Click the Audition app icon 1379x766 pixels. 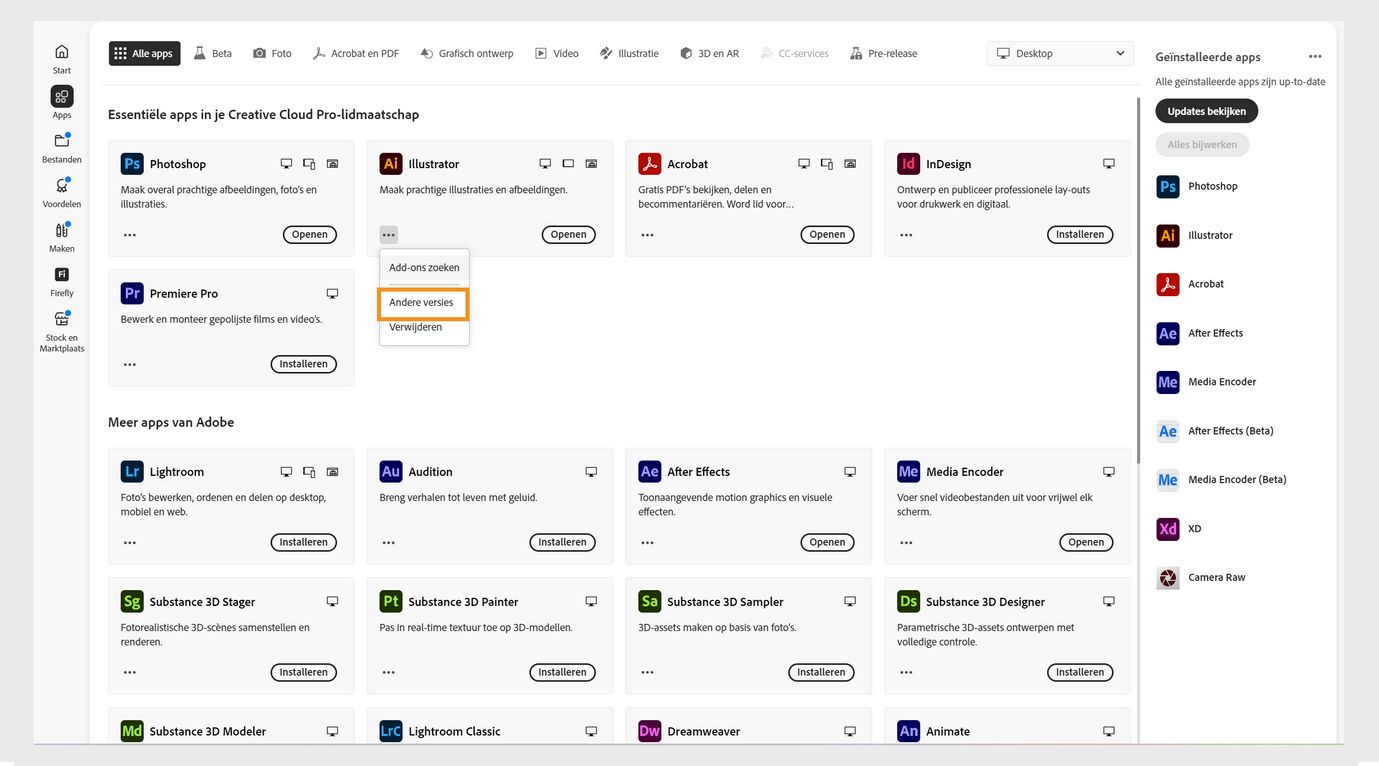pos(391,471)
